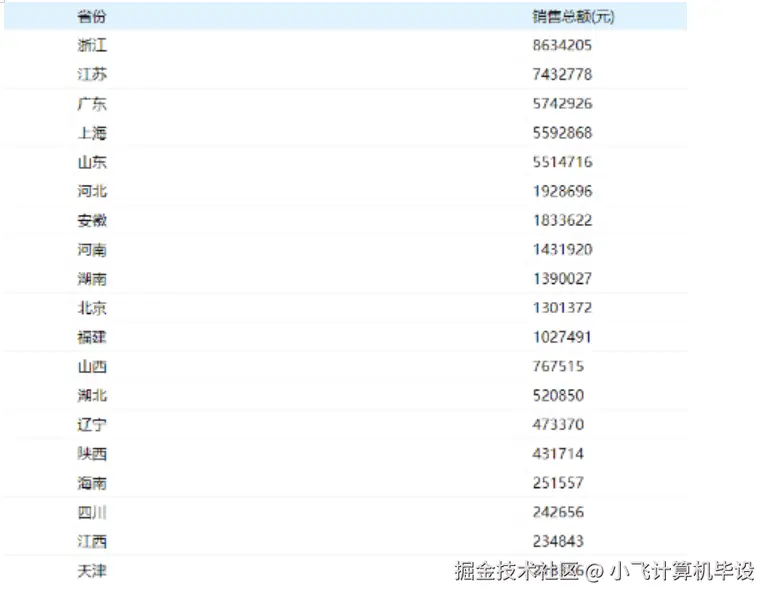Viewport: 772px width, 600px height.
Task: Select the 山西 province cell
Action: (x=92, y=366)
